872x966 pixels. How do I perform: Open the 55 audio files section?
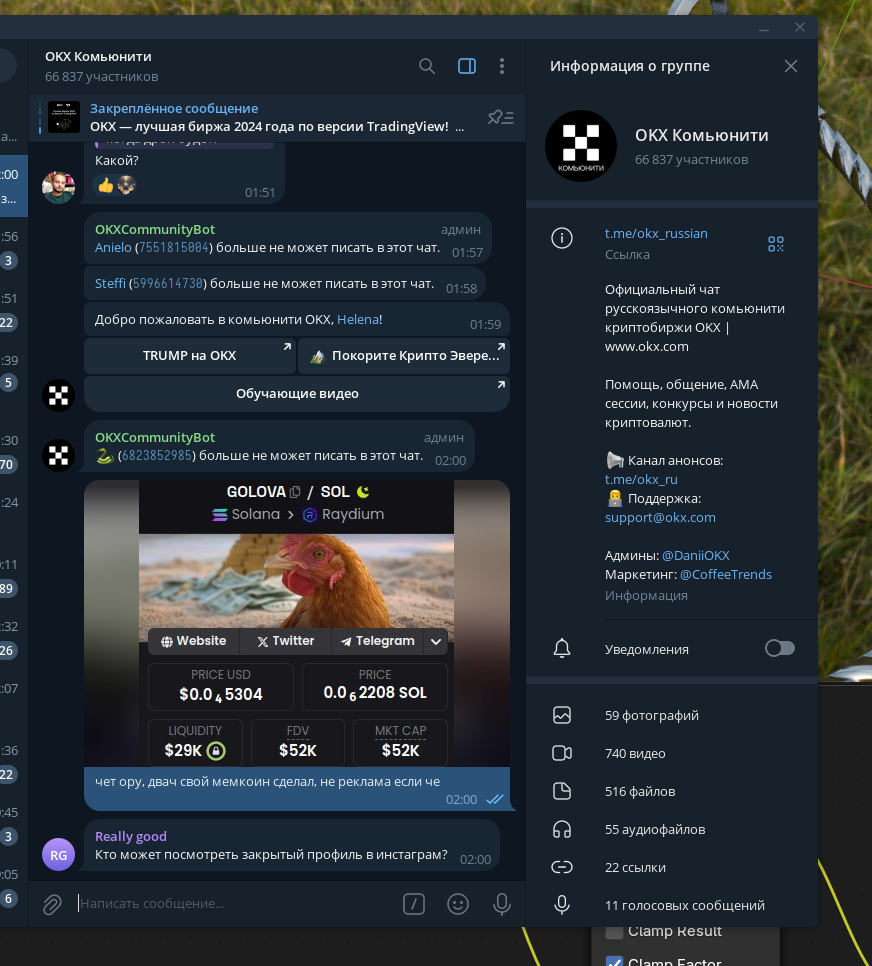tap(672, 829)
